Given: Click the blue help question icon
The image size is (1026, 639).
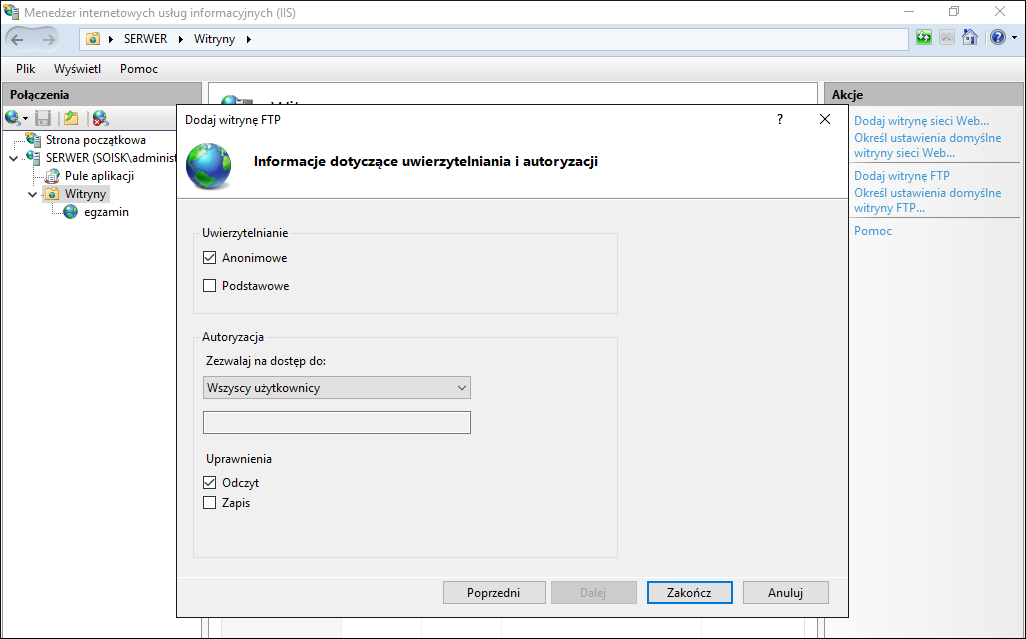Looking at the screenshot, I should 997,37.
